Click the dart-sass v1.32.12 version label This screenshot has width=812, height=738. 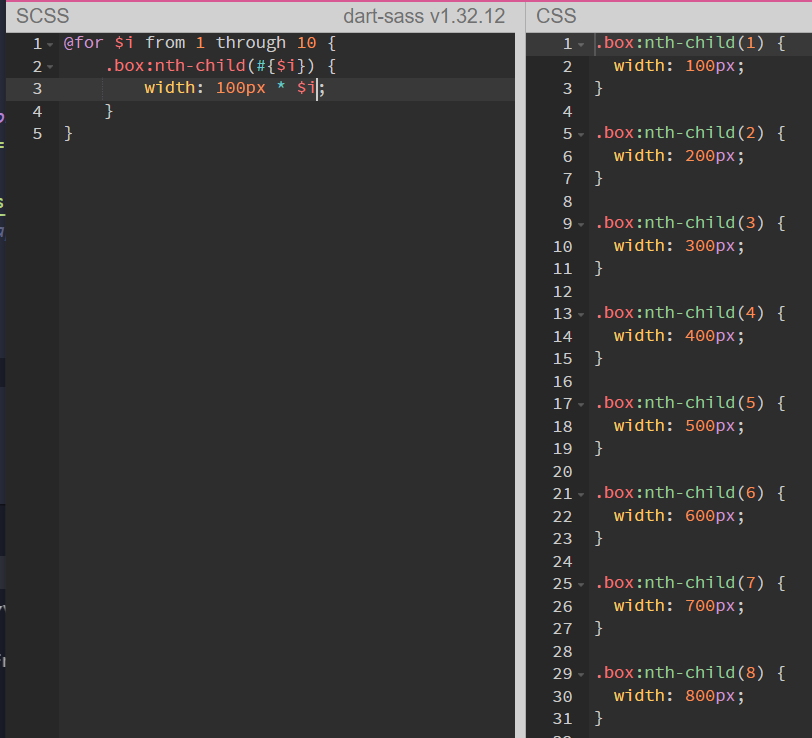424,16
